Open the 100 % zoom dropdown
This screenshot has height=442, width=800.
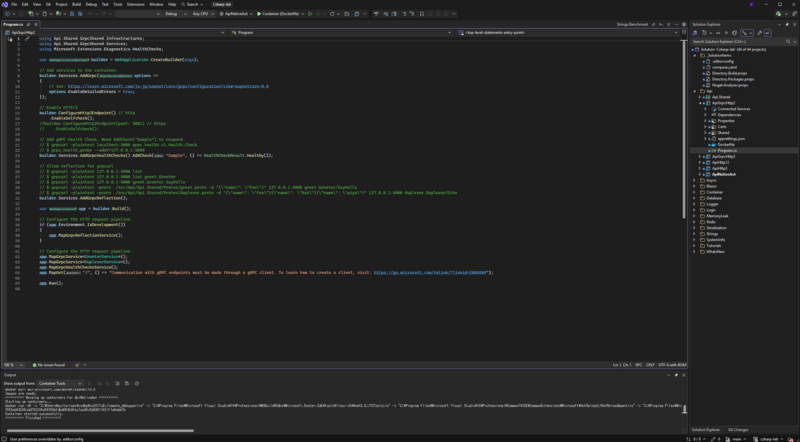pos(13,365)
